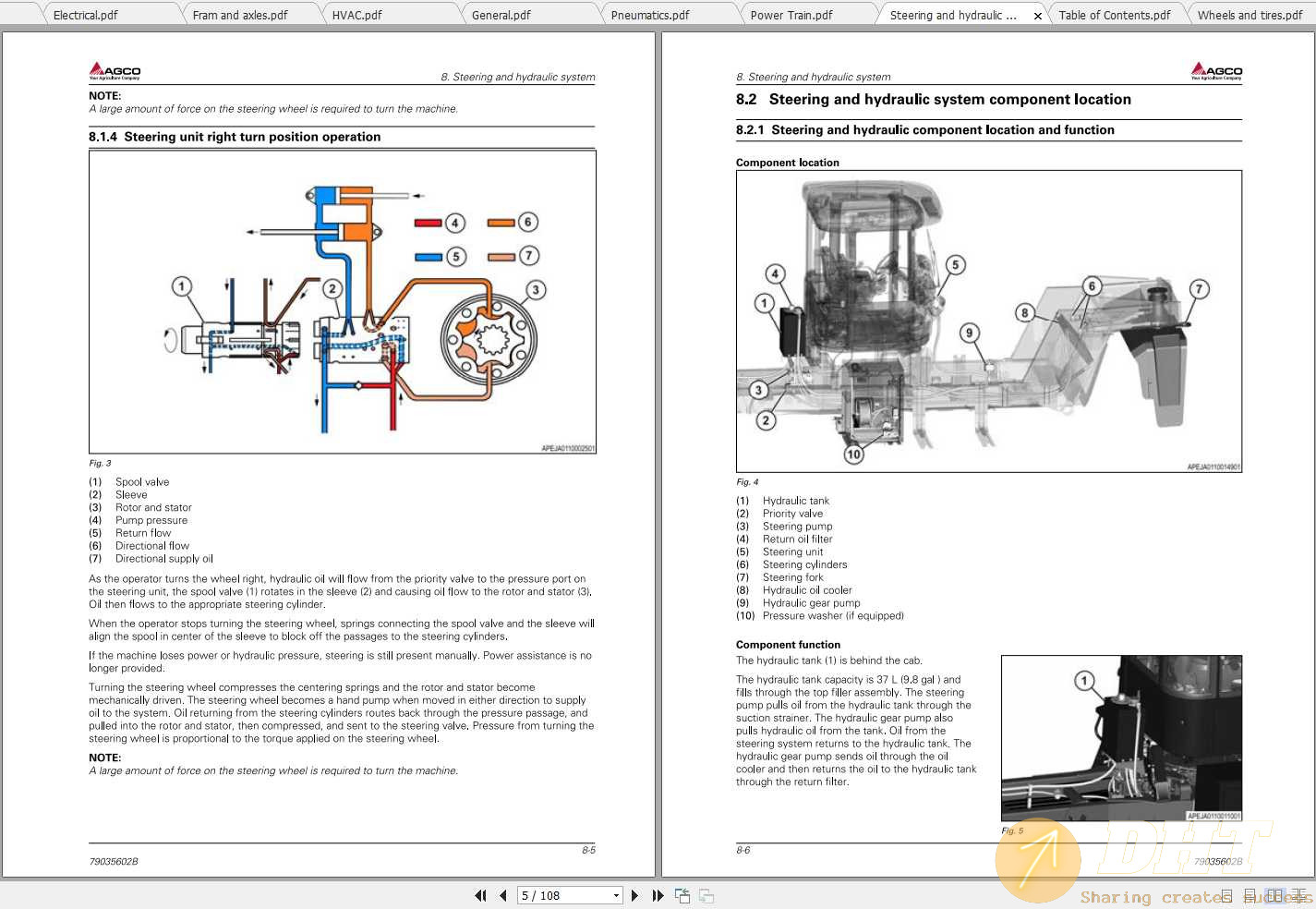Switch to Electrical.pdf tab

[x=86, y=15]
